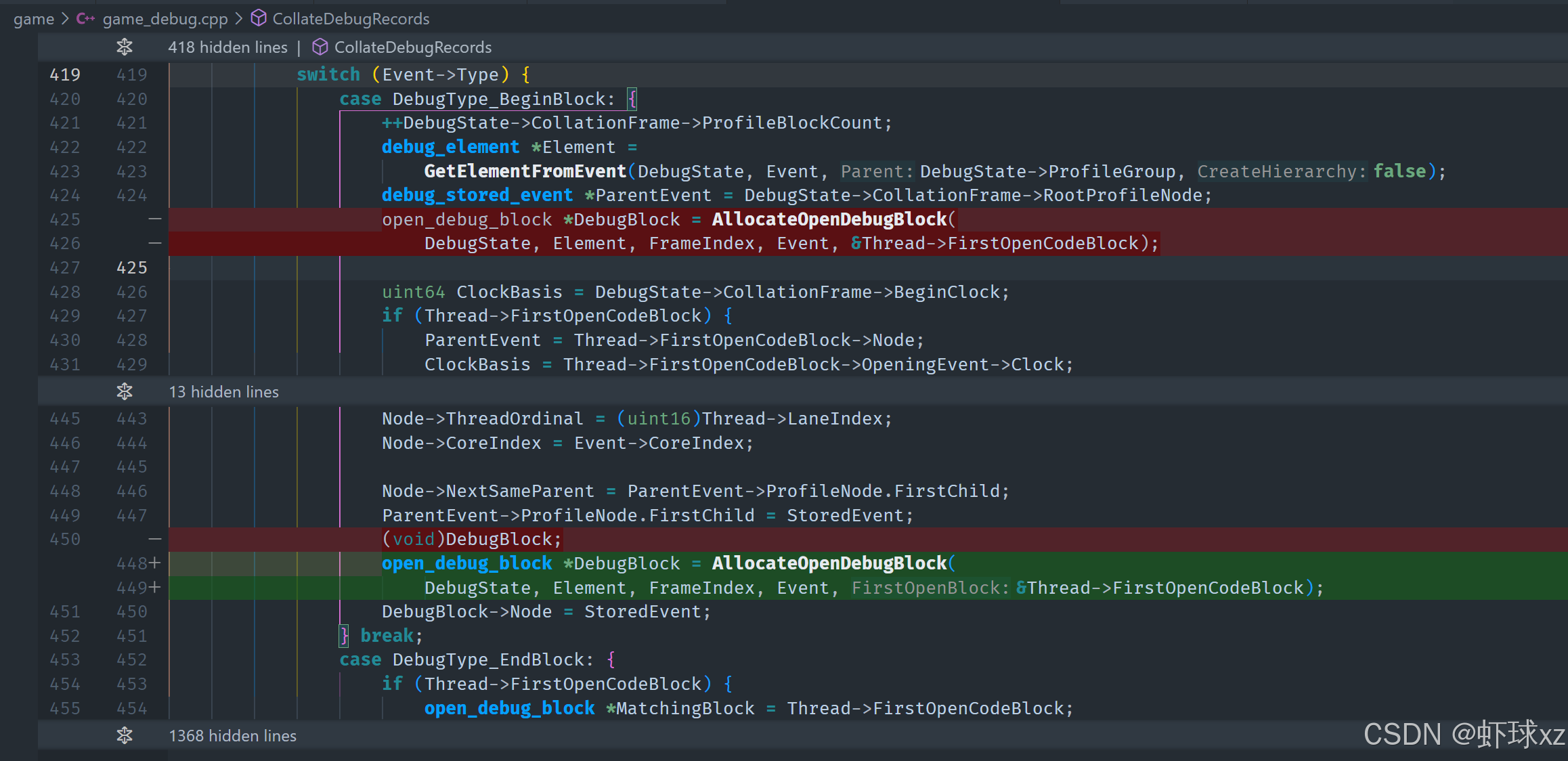Image resolution: width=1568 pixels, height=761 pixels.
Task: Click minus marker on removed line 450
Action: point(155,540)
